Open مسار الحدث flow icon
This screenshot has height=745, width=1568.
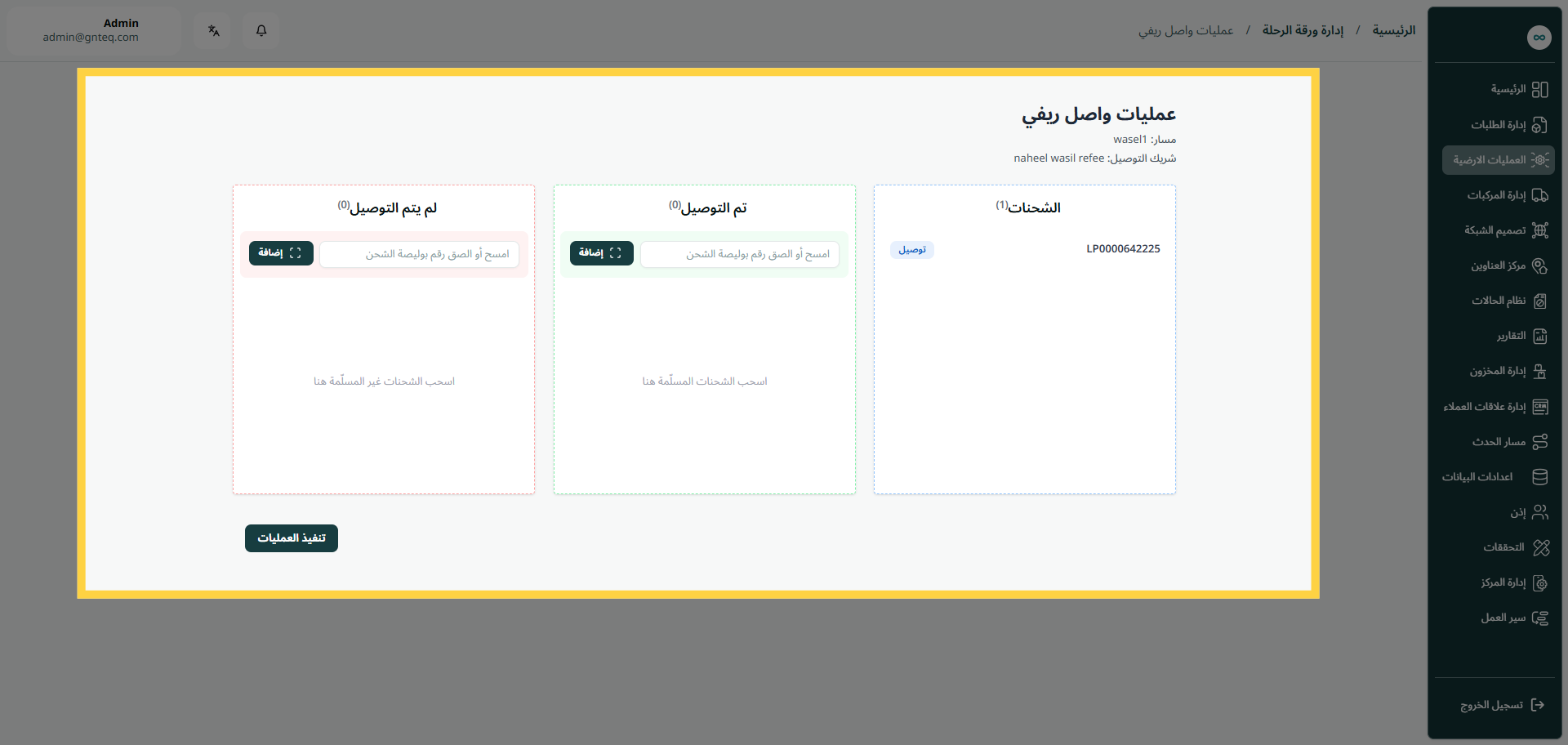[x=1539, y=442]
